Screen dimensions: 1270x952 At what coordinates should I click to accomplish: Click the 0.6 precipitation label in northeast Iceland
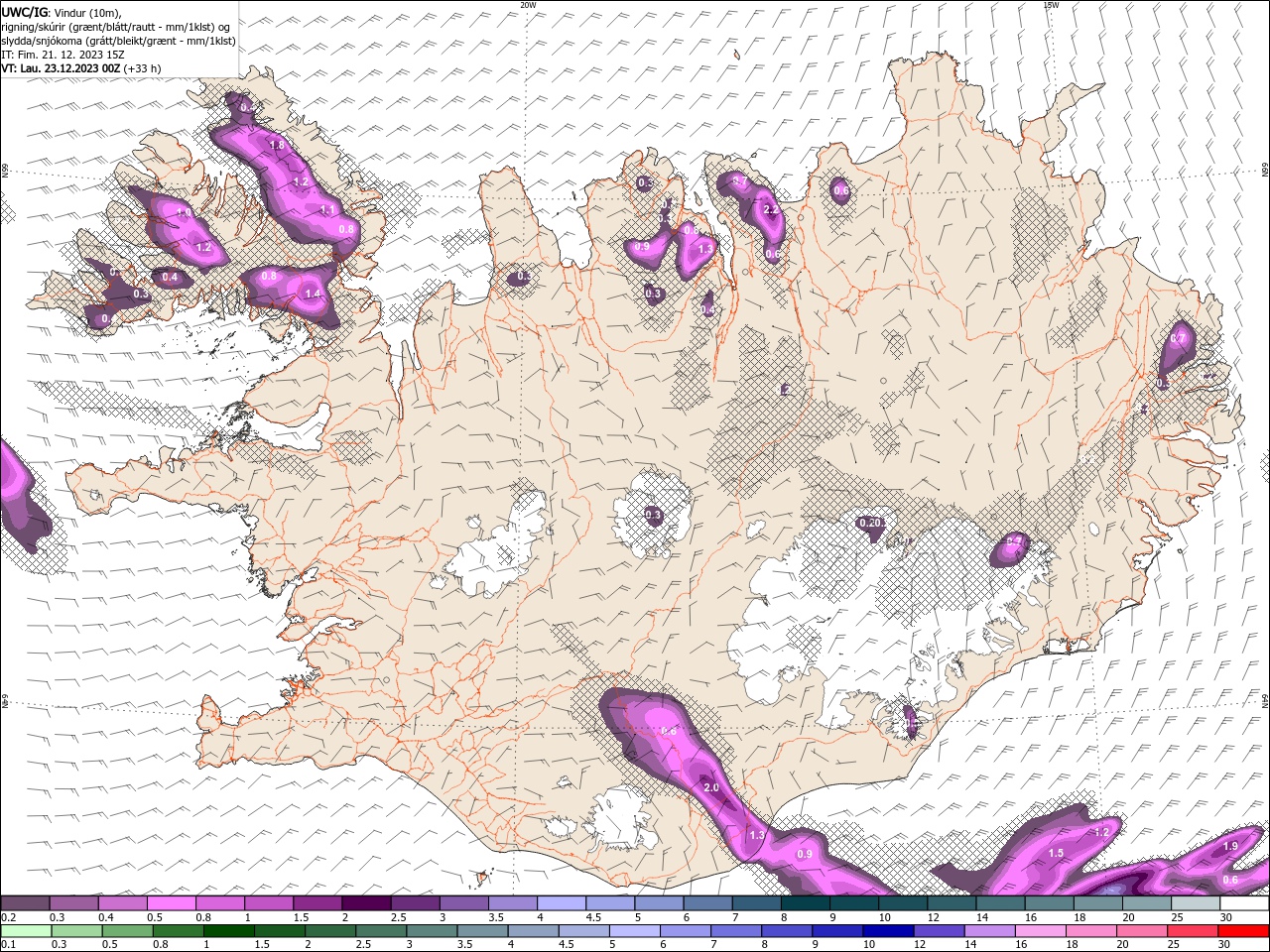[x=841, y=190]
